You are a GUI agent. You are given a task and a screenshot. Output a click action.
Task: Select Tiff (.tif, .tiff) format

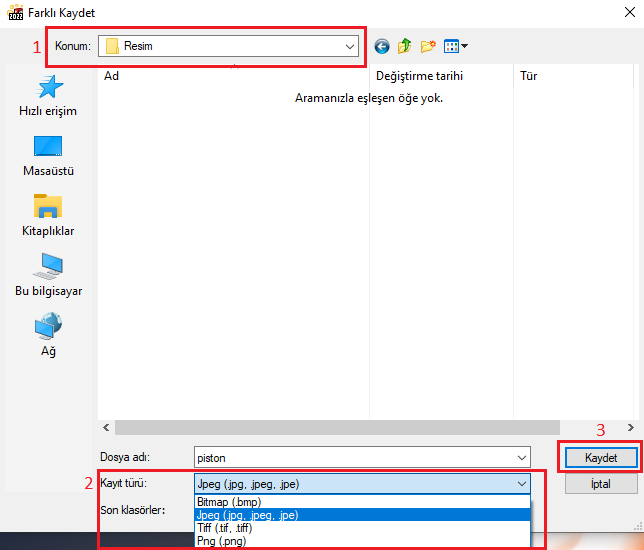point(224,528)
